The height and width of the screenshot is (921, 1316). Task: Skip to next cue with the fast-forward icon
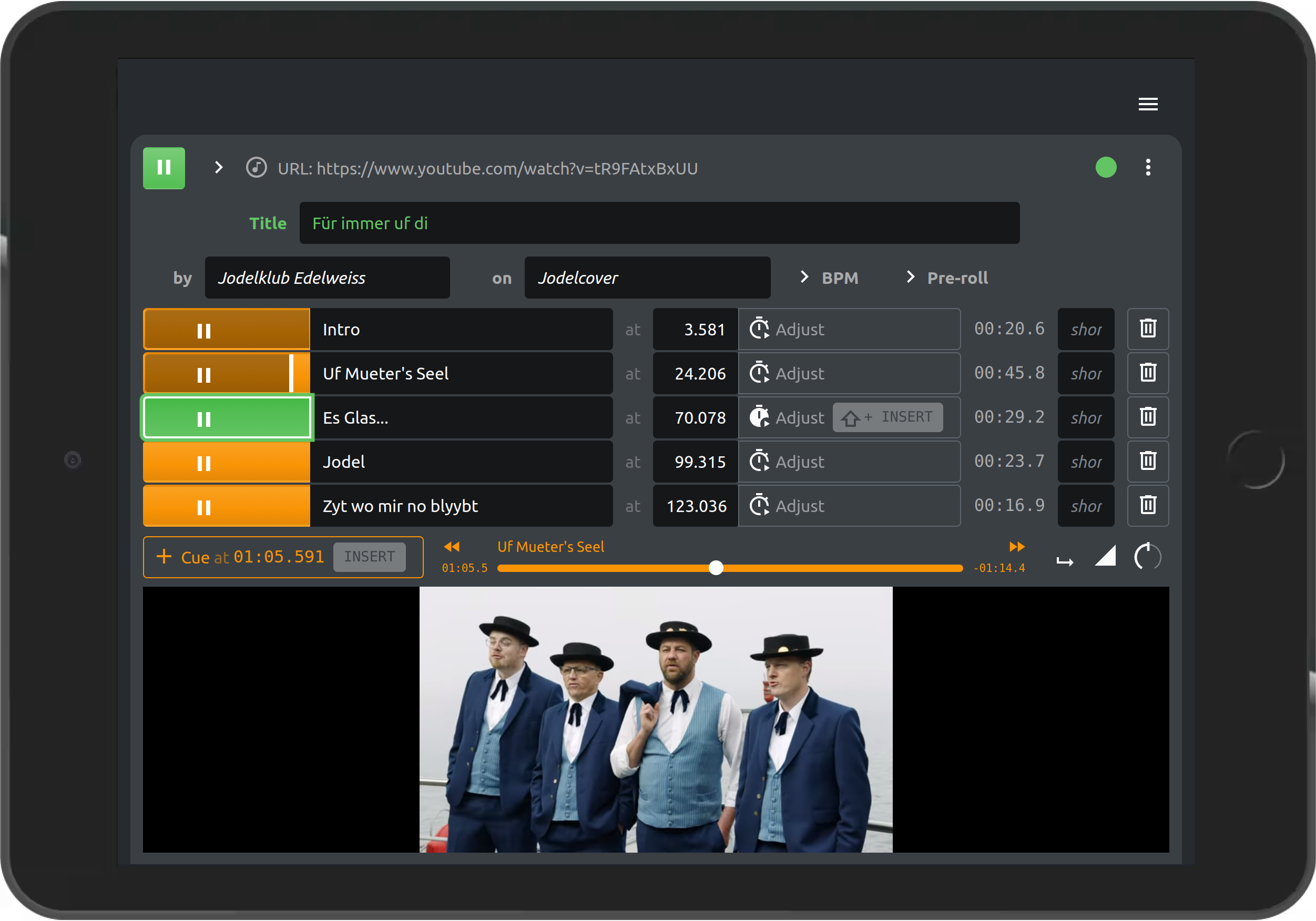pyautogui.click(x=1016, y=547)
